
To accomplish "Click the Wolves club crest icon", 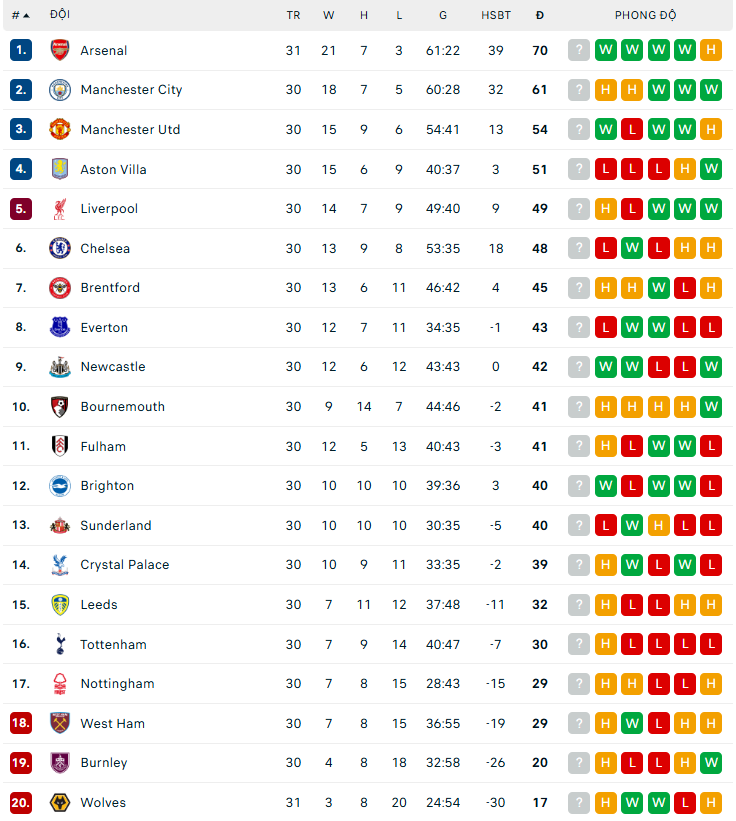I will 60,803.
